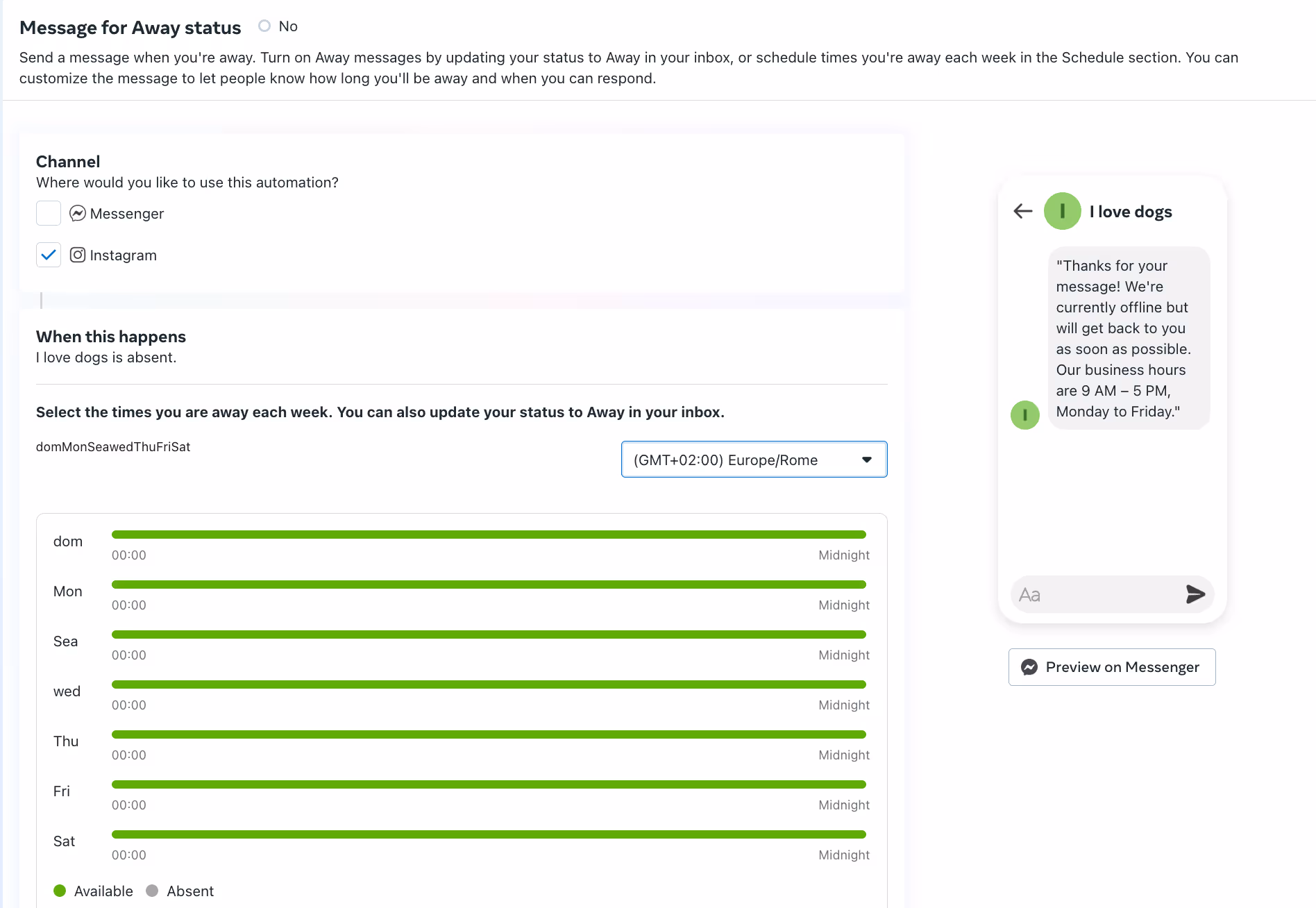
Task: Click the Preview on Messenger button
Action: coord(1111,666)
